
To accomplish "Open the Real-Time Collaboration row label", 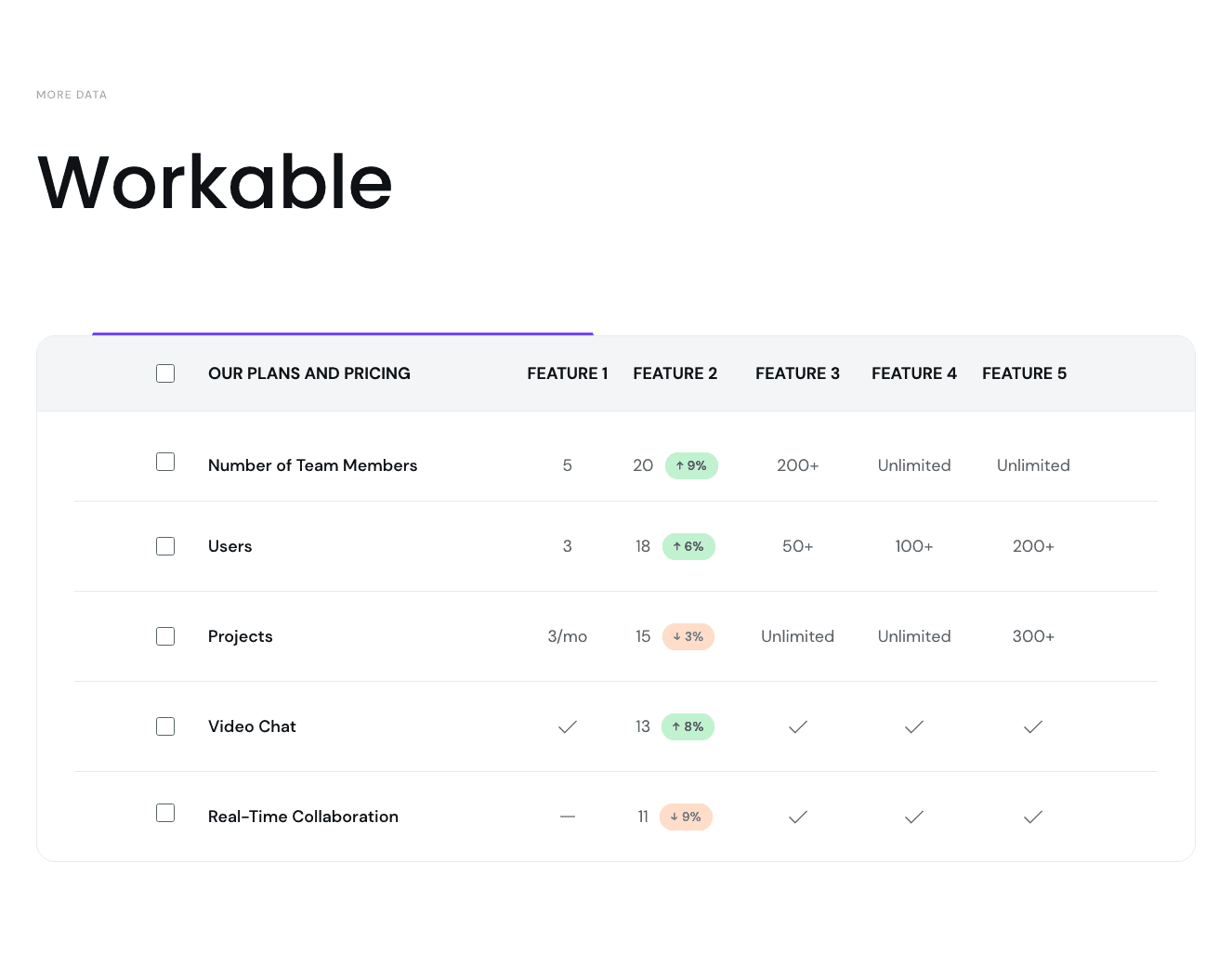I will coord(303,817).
